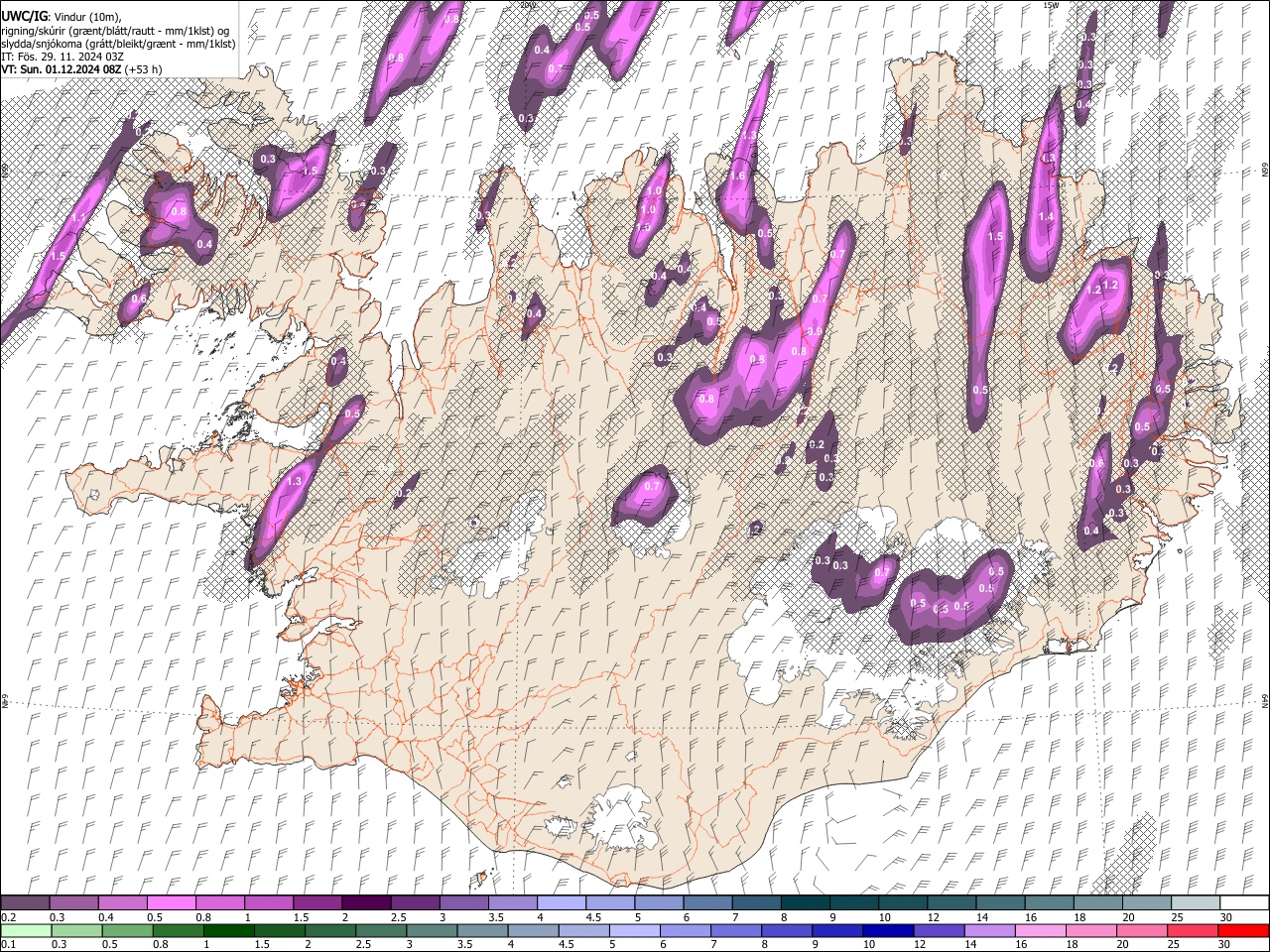
Task: Select the white 30 swatch in upper legend bar
Action: [x=1243, y=903]
